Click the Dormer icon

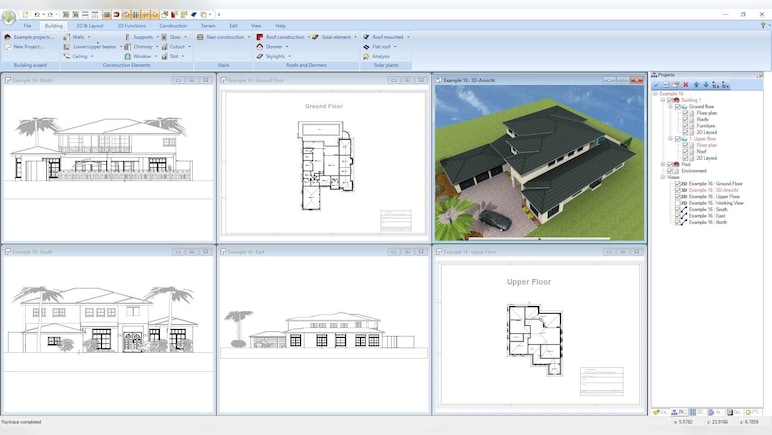coord(260,47)
